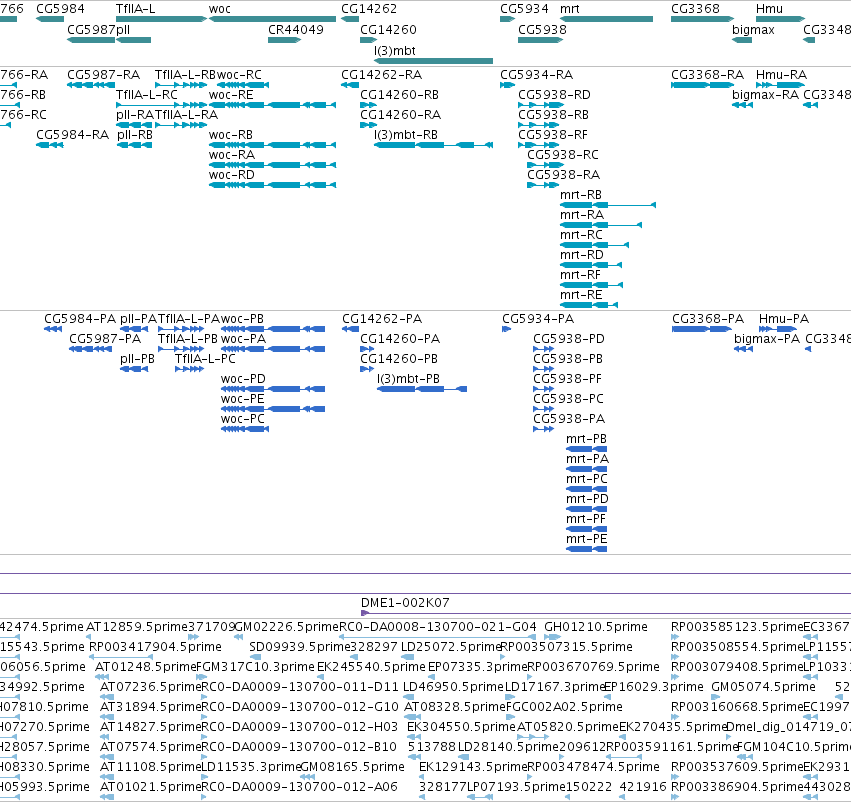The image size is (851, 802).
Task: Click the Hmu-PA protein label
Action: (x=784, y=319)
